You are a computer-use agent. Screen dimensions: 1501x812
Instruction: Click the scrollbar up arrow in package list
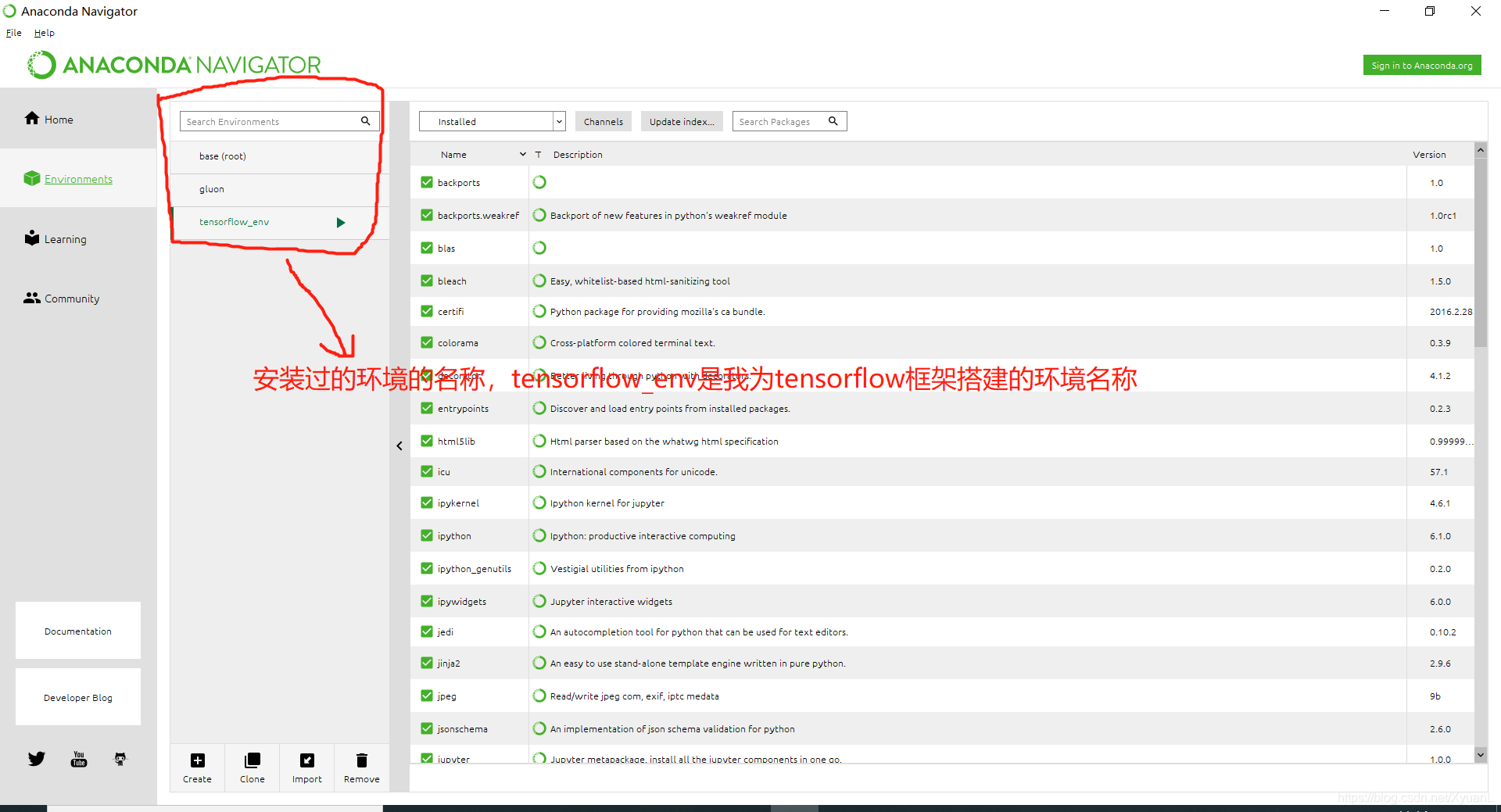pos(1481,150)
